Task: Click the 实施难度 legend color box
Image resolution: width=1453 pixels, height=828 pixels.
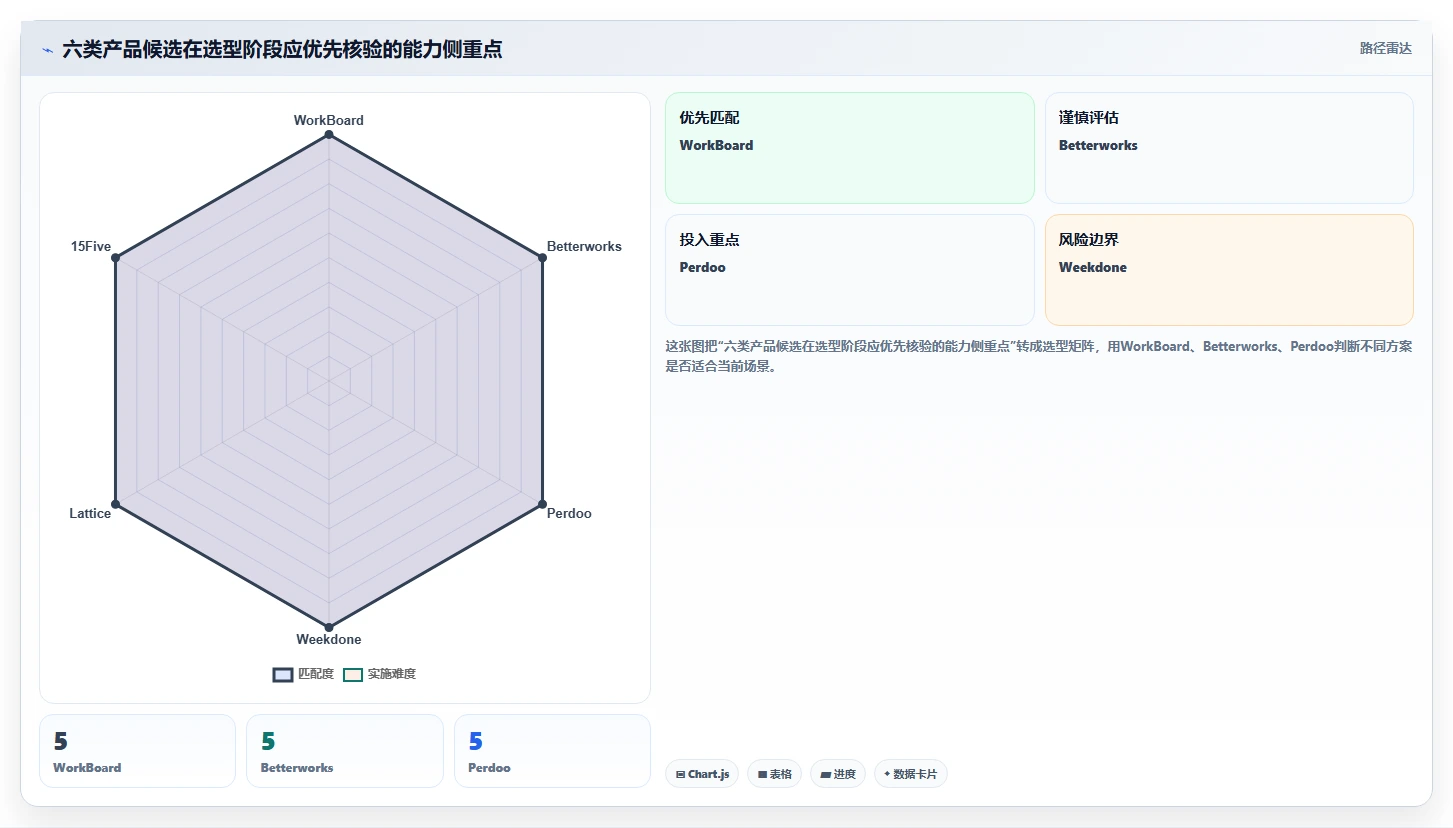Action: (x=353, y=675)
